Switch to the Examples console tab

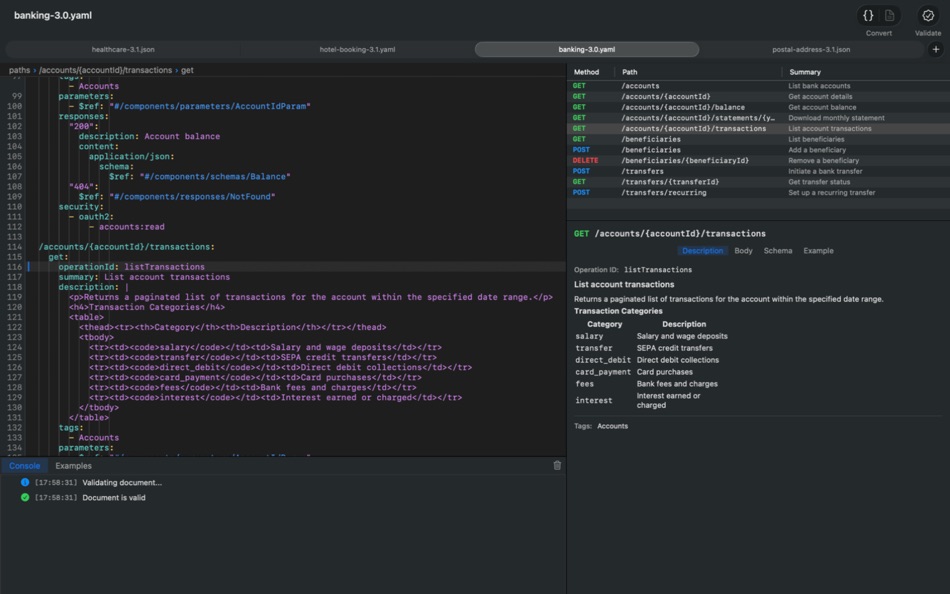point(73,465)
